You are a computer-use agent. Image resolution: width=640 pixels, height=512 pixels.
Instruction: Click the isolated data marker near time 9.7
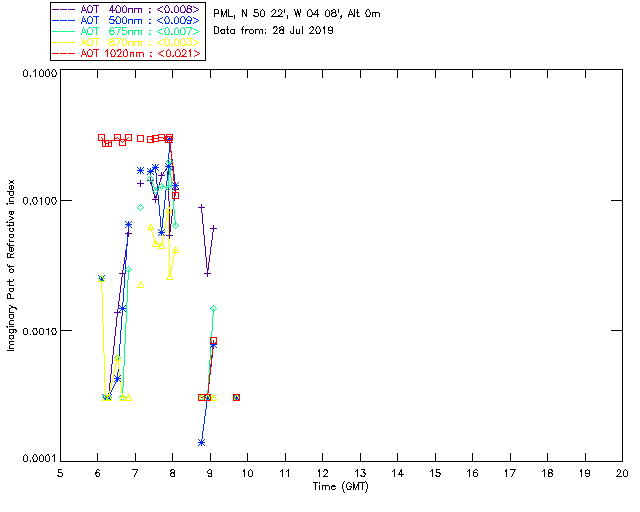pos(236,397)
